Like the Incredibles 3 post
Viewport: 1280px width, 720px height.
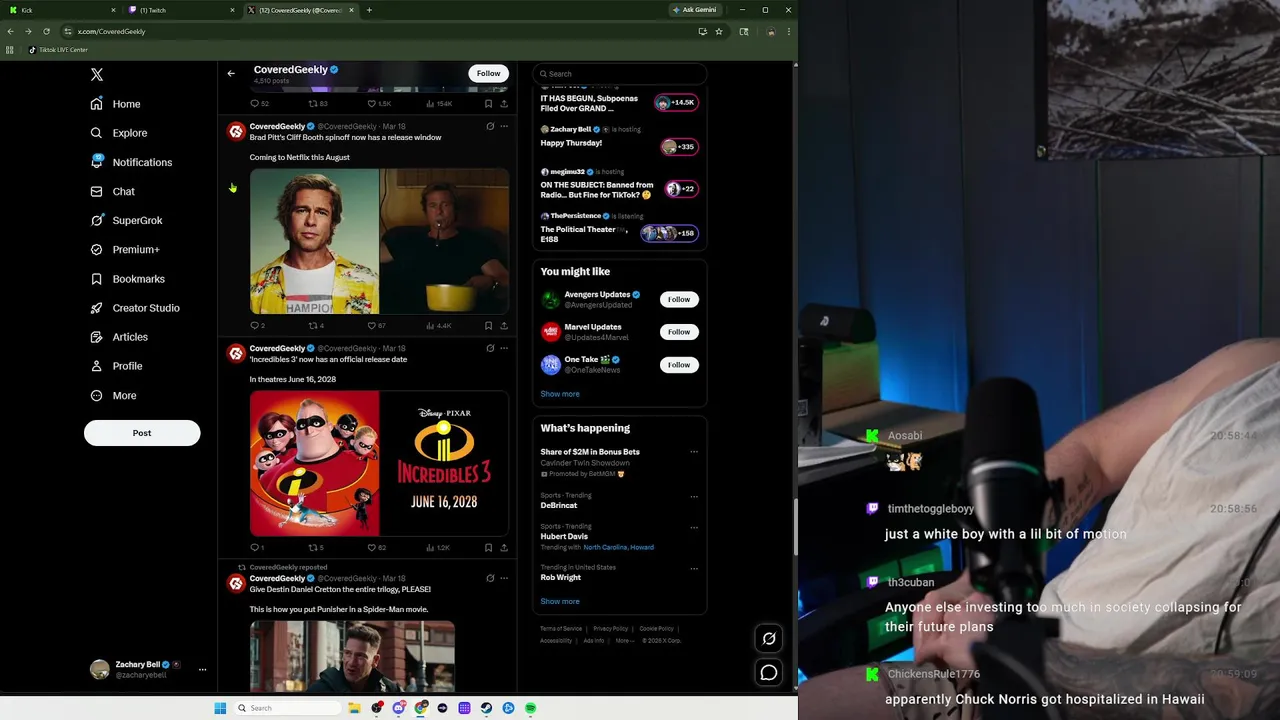tap(376, 547)
